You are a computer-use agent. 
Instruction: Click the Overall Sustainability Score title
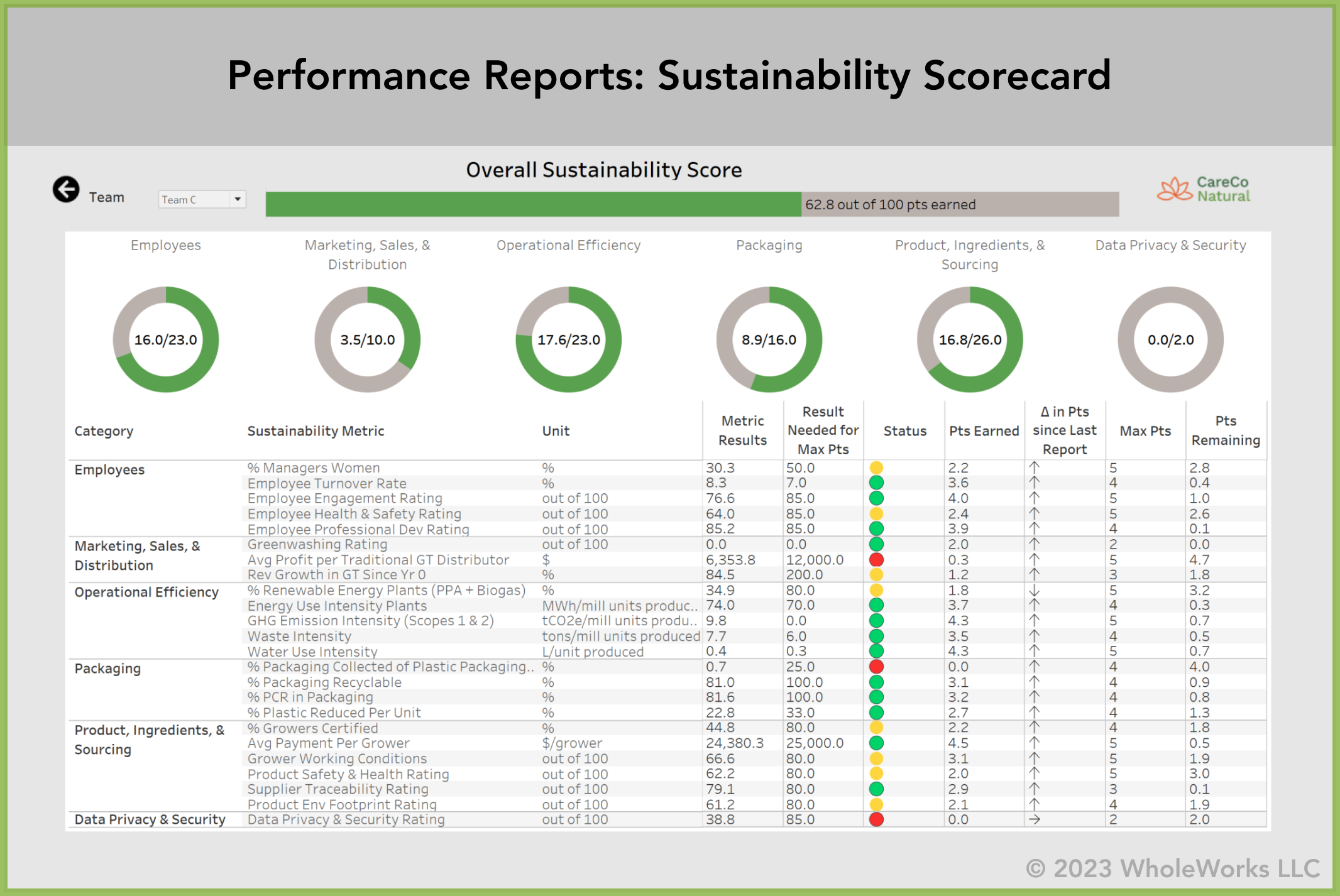pos(604,169)
